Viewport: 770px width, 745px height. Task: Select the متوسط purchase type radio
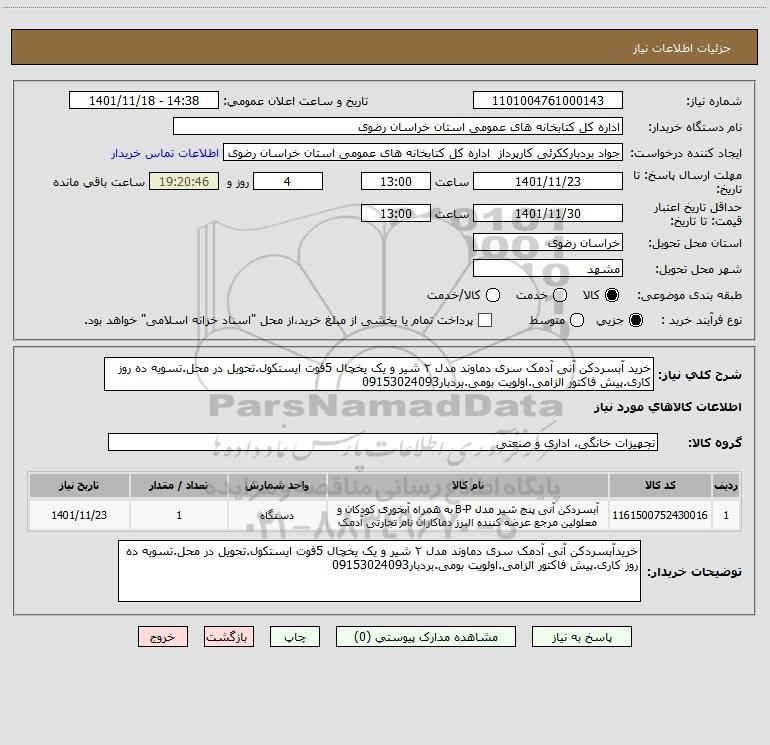[x=577, y=320]
